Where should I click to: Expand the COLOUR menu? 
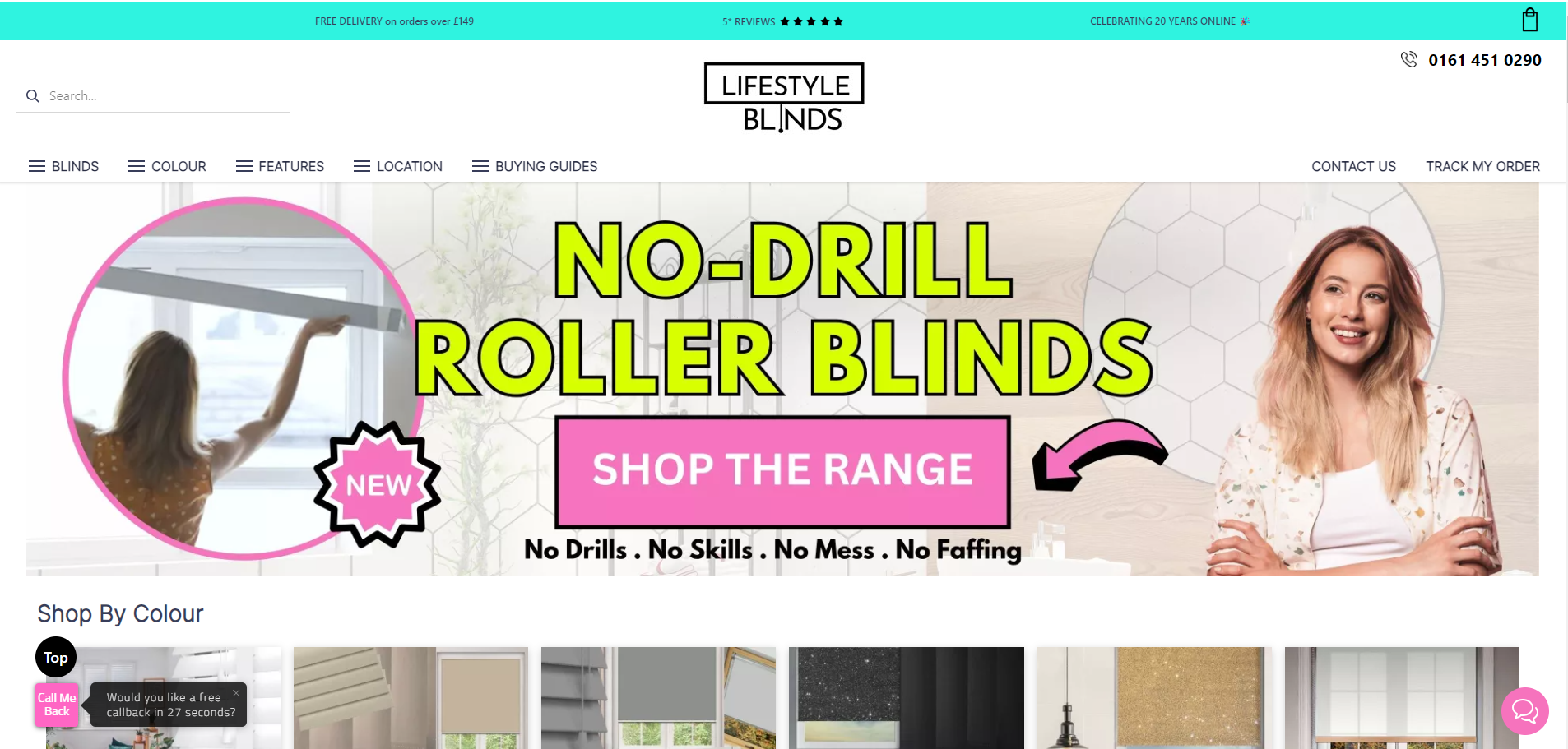[x=167, y=166]
